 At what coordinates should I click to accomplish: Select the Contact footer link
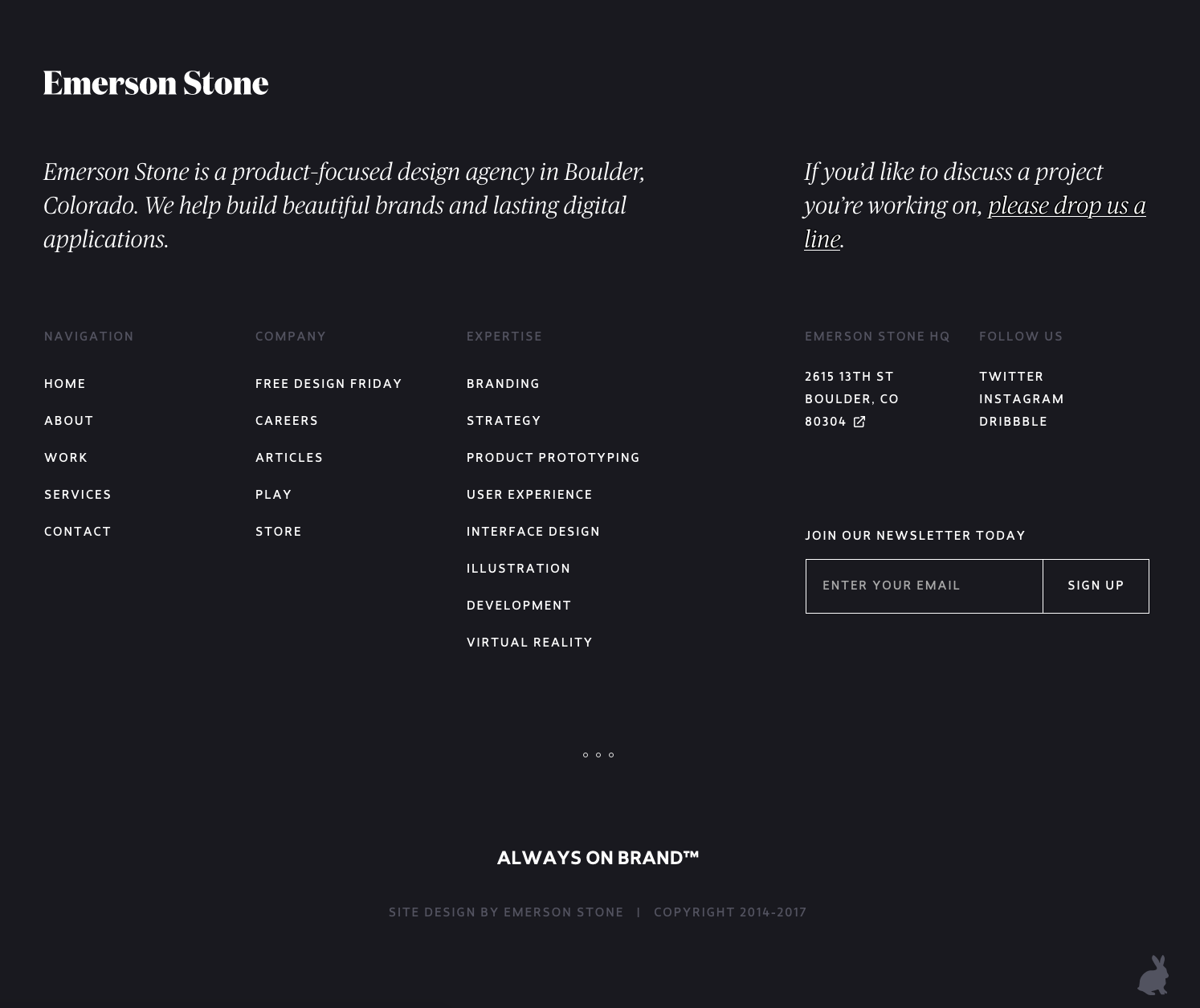[78, 532]
